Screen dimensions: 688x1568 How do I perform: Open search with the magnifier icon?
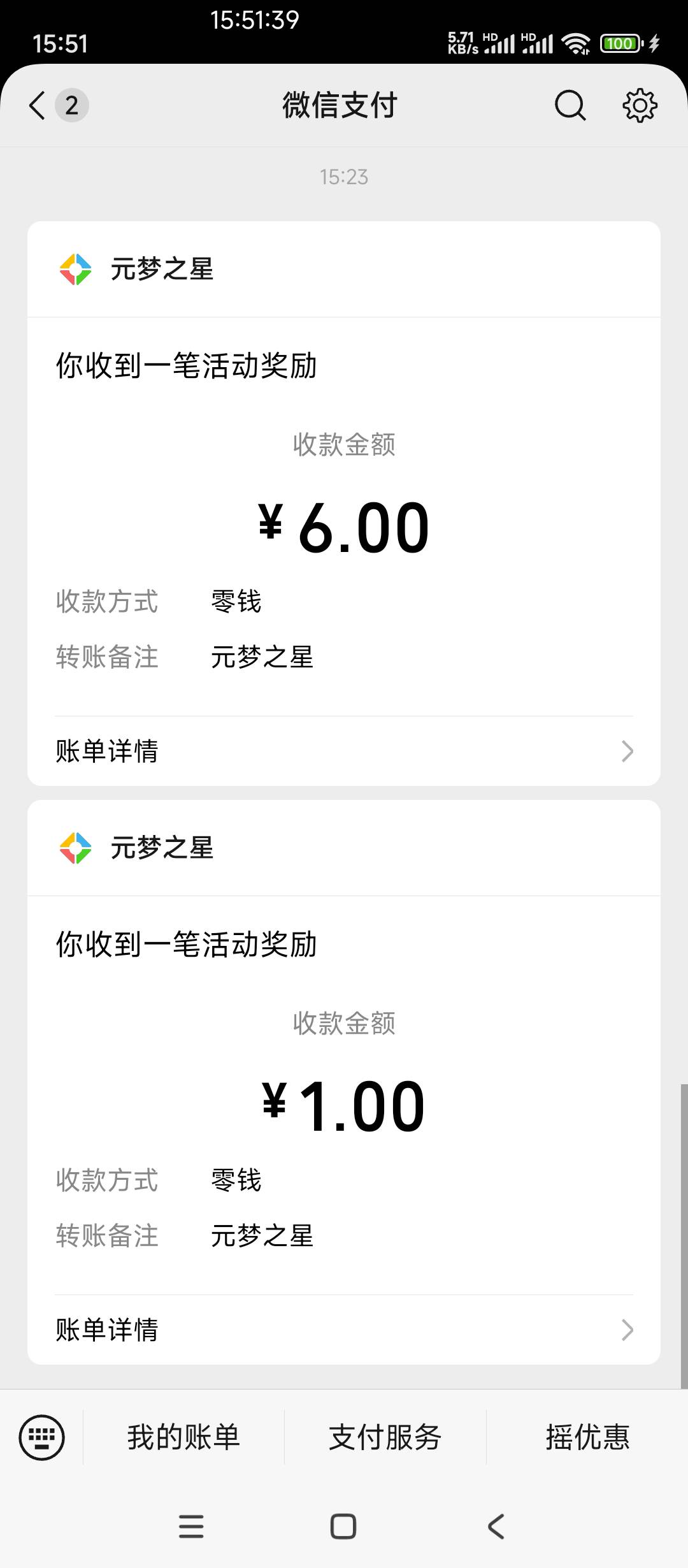tap(570, 105)
